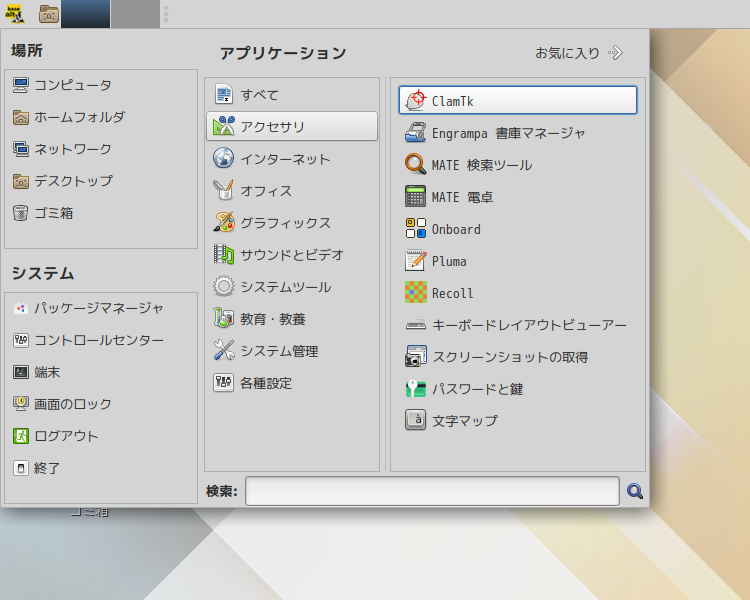Open passwords and keys (パスワードと鍵)

(x=518, y=389)
